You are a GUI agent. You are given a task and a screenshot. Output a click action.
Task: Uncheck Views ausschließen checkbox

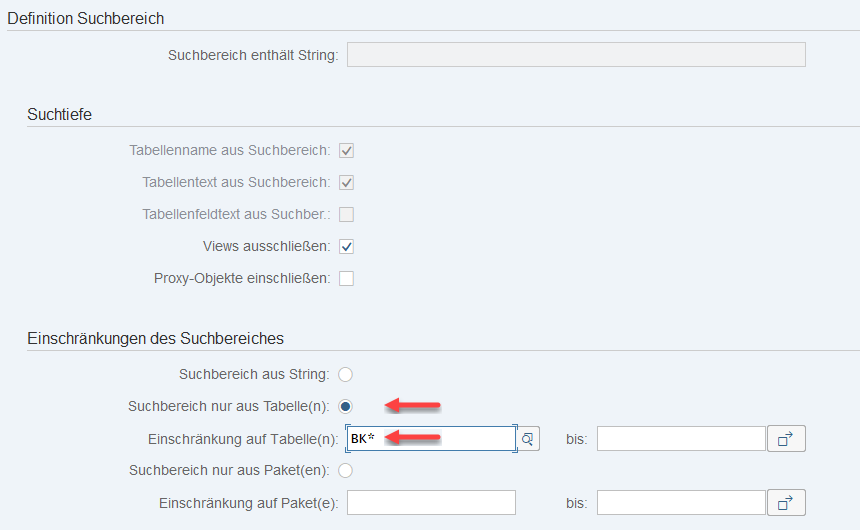click(347, 246)
